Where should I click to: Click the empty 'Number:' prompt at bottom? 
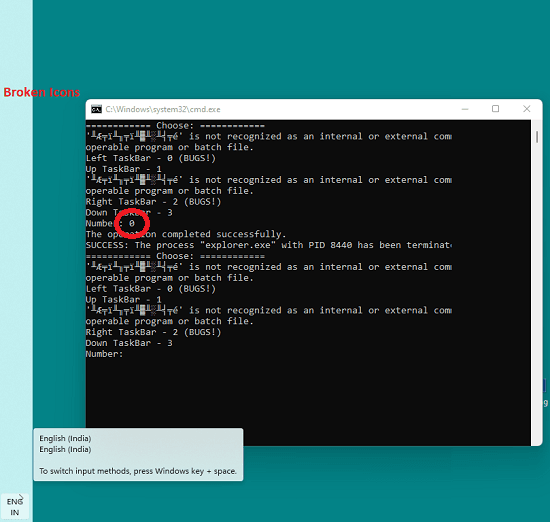pyautogui.click(x=104, y=354)
